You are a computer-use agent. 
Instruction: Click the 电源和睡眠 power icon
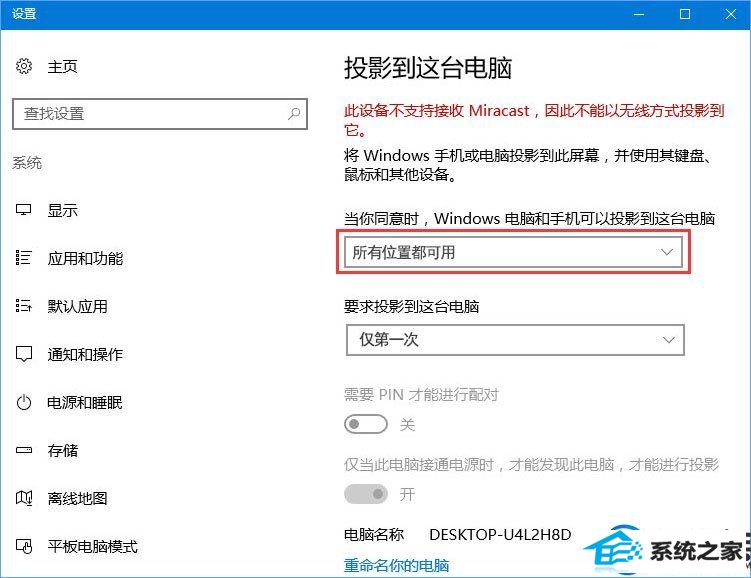pos(23,402)
